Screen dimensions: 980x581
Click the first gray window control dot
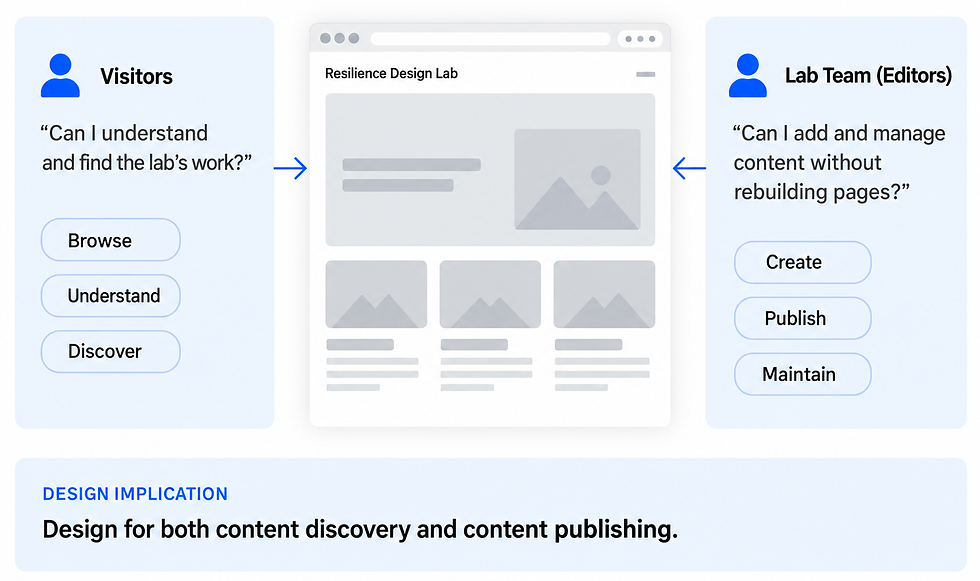(x=325, y=38)
